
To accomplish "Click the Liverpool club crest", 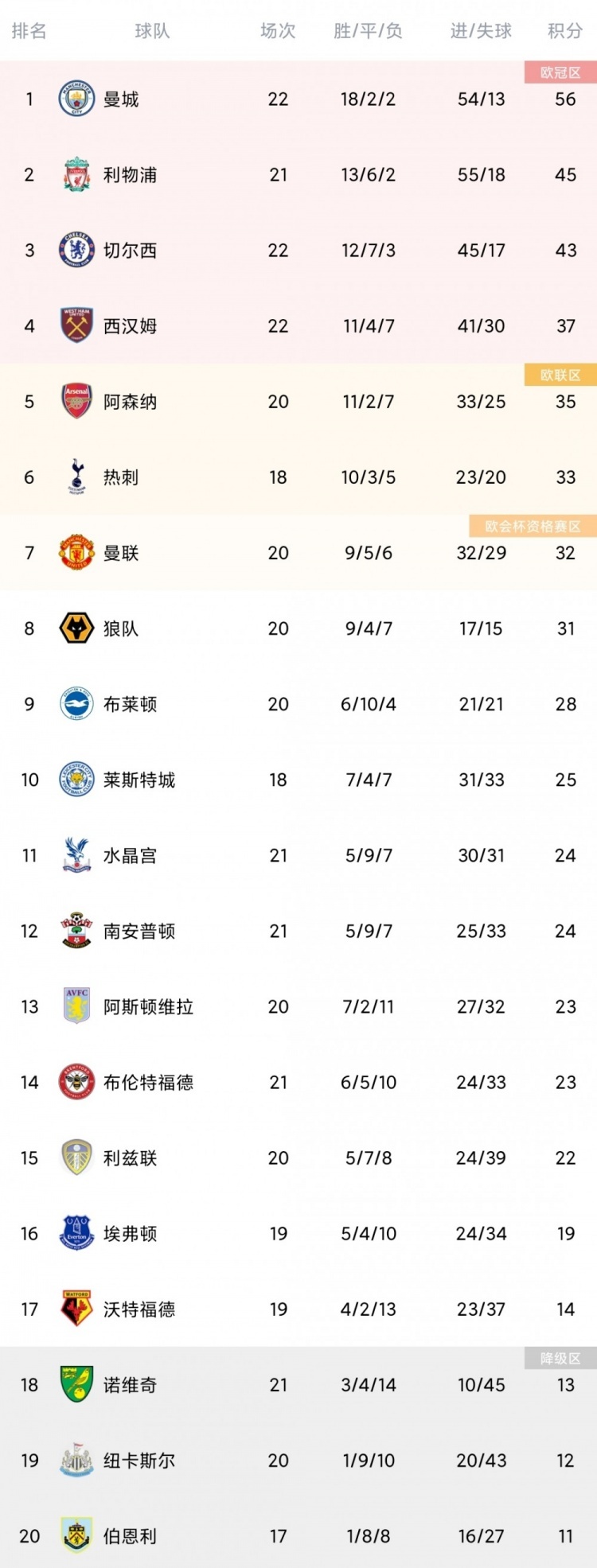I will coord(77,174).
